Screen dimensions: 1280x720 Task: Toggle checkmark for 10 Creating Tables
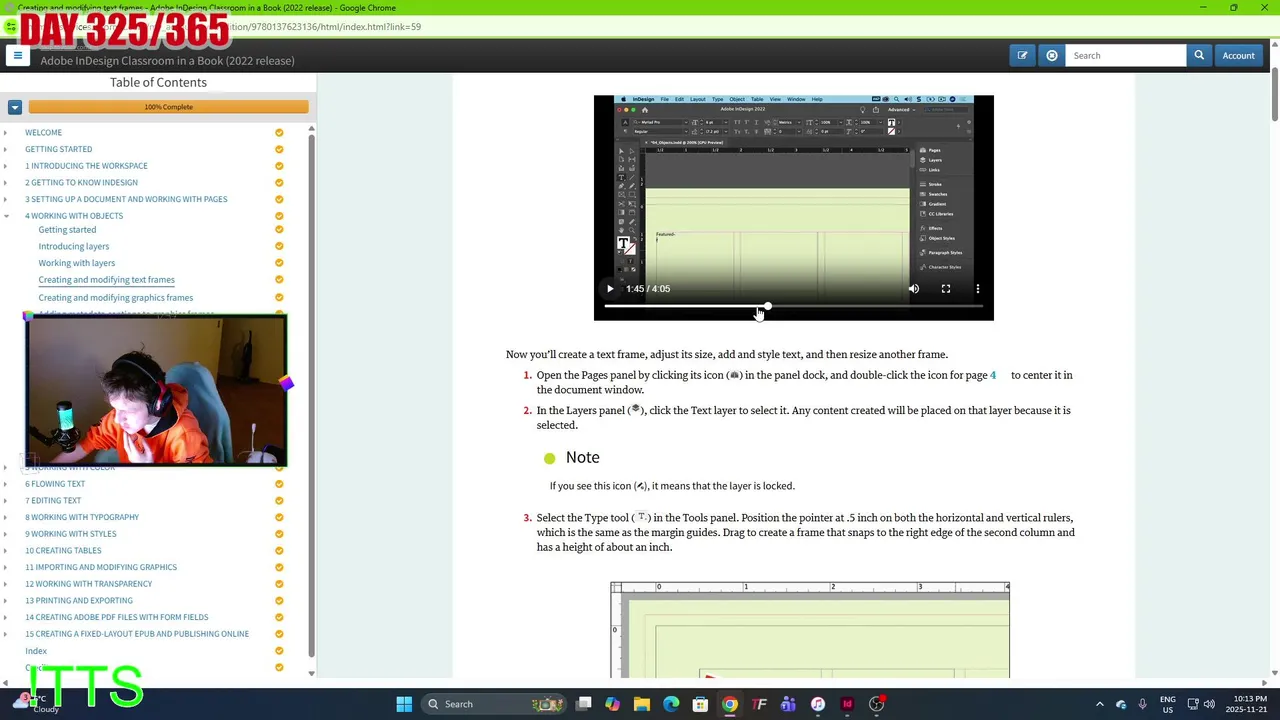[x=279, y=551]
